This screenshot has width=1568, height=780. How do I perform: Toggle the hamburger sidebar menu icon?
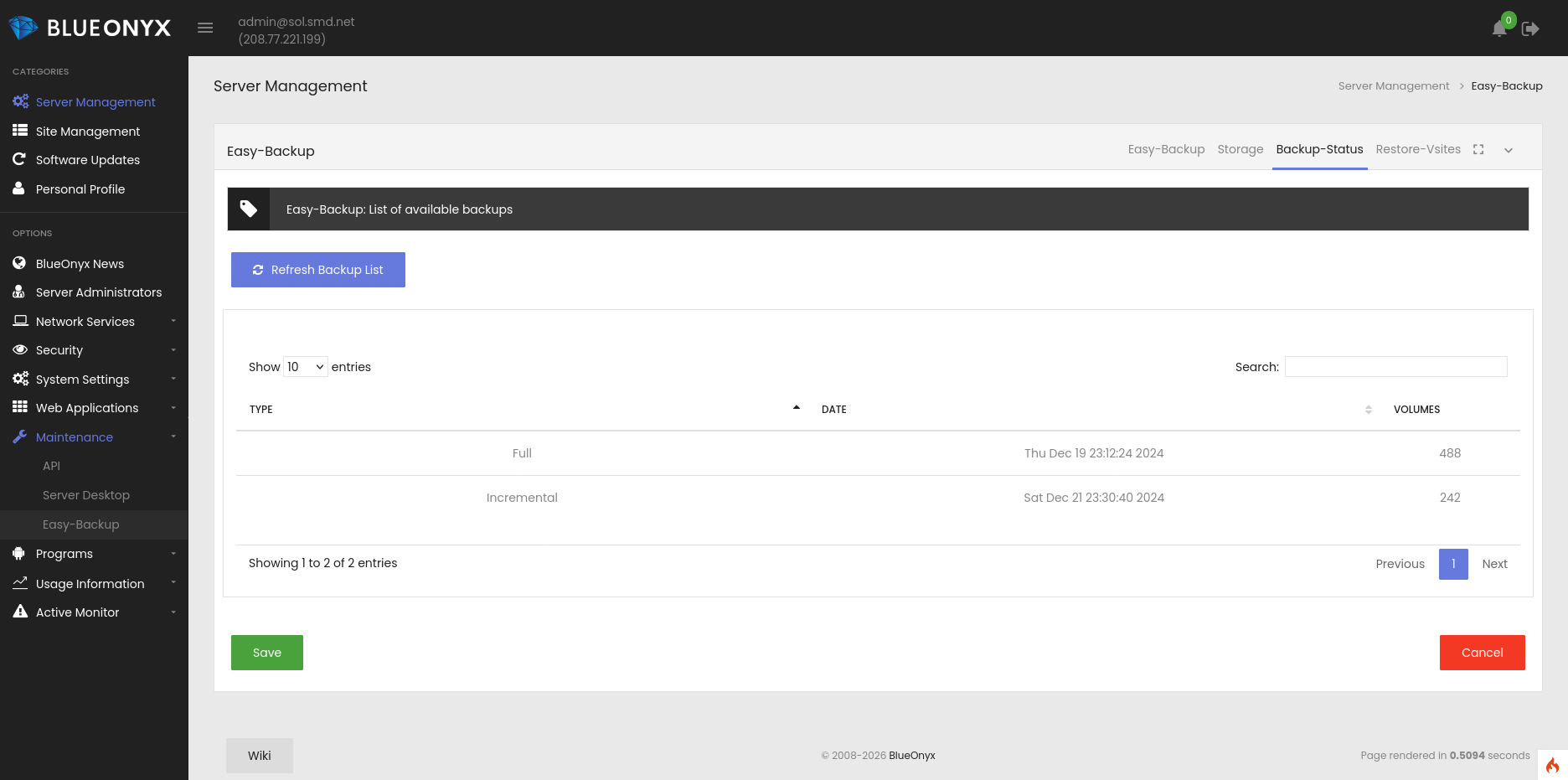[205, 28]
